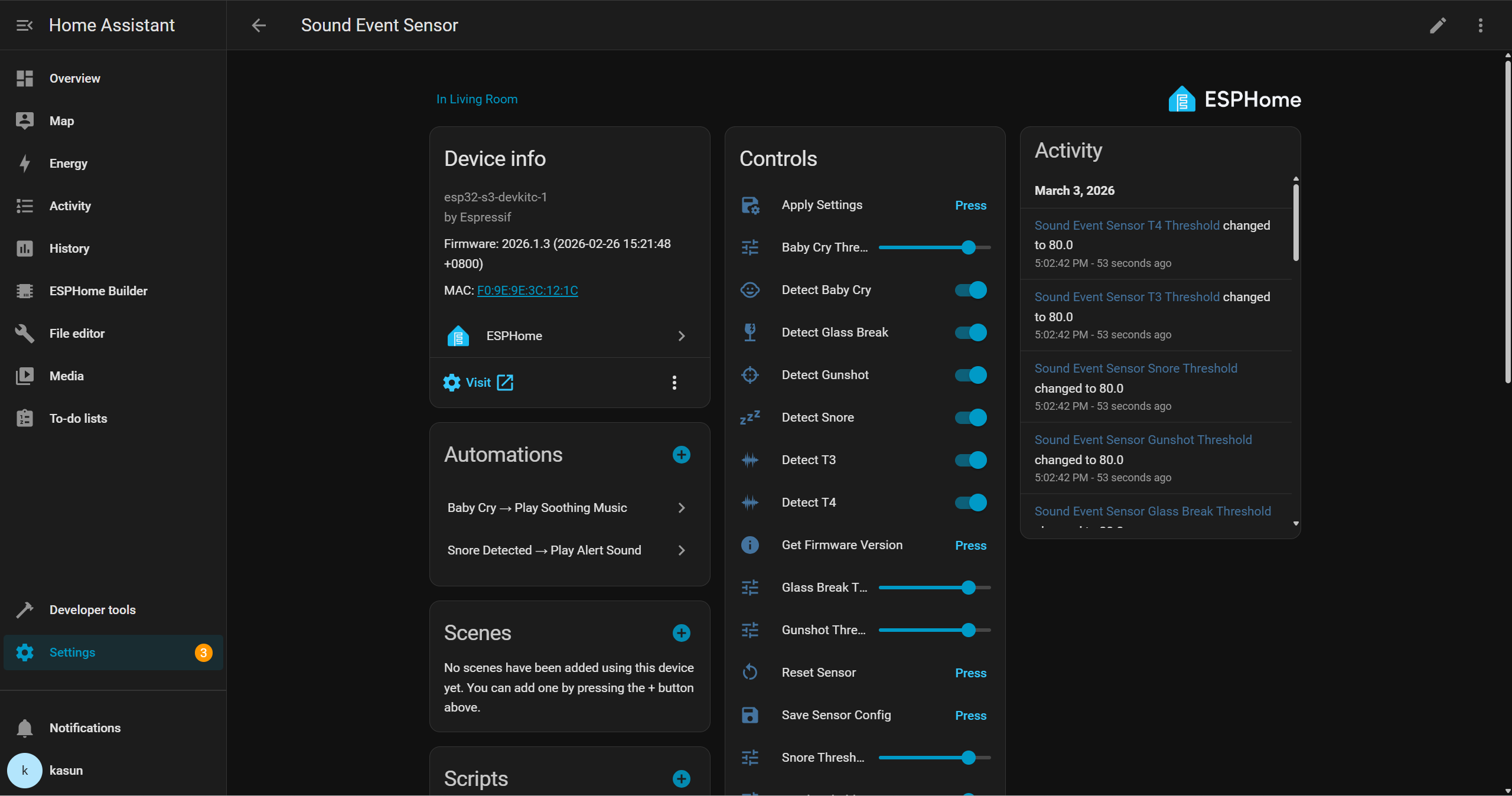Turn off the Detect Snore switch

(x=970, y=417)
